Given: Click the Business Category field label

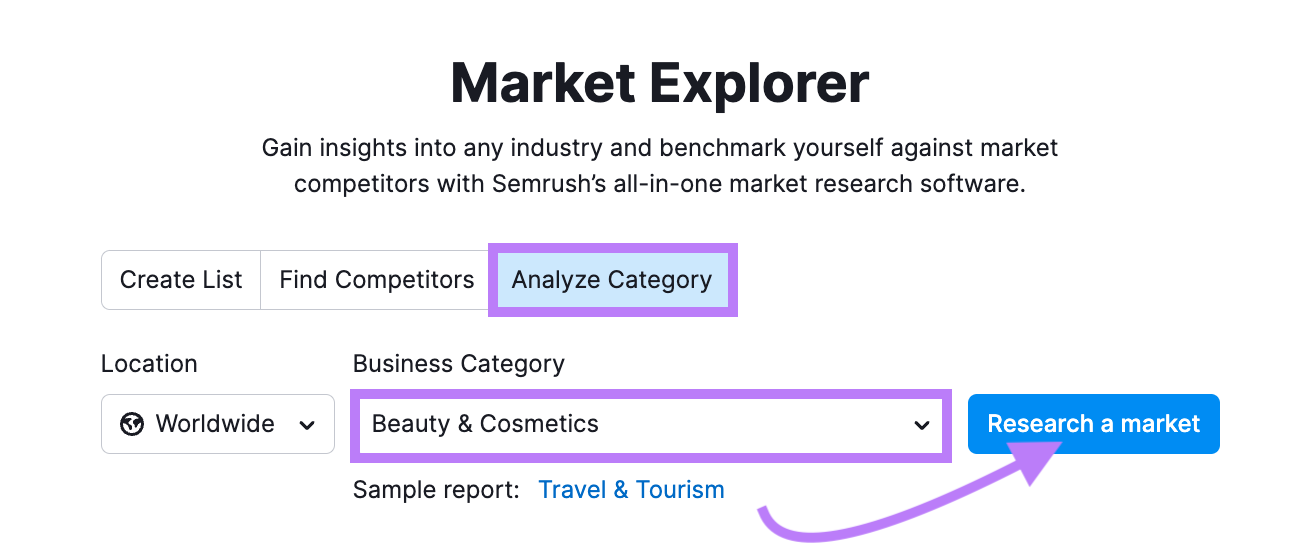Looking at the screenshot, I should [x=458, y=364].
